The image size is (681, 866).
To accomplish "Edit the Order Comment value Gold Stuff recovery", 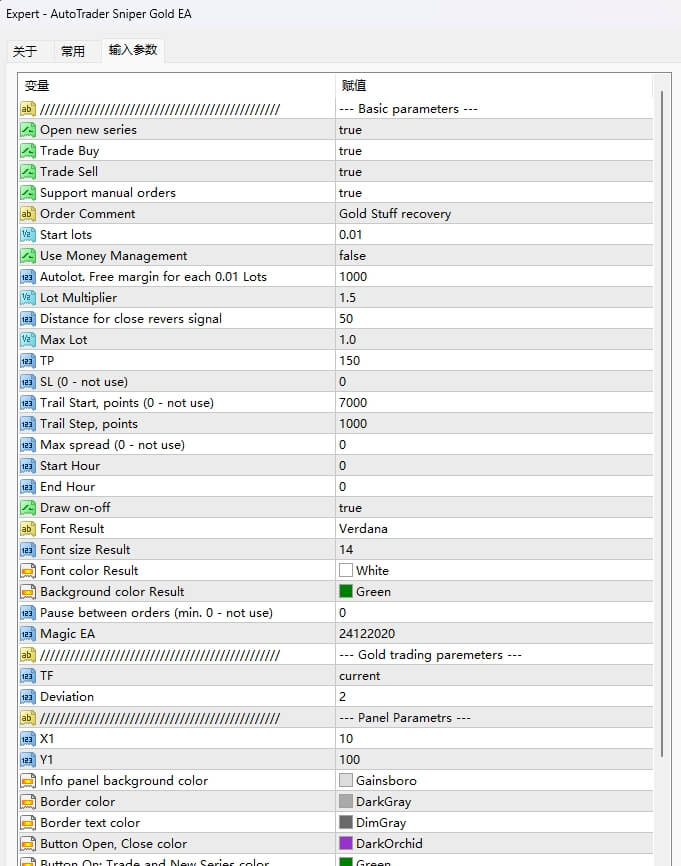I will pyautogui.click(x=494, y=214).
